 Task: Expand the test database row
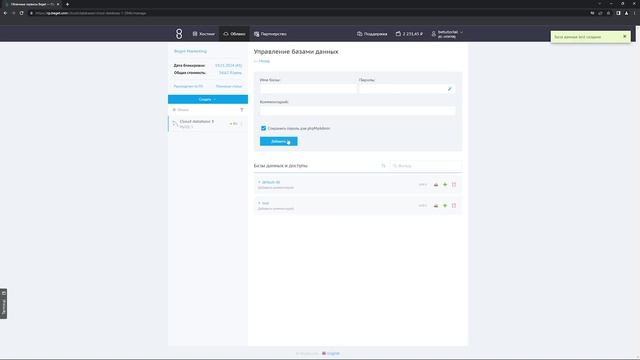pyautogui.click(x=264, y=203)
